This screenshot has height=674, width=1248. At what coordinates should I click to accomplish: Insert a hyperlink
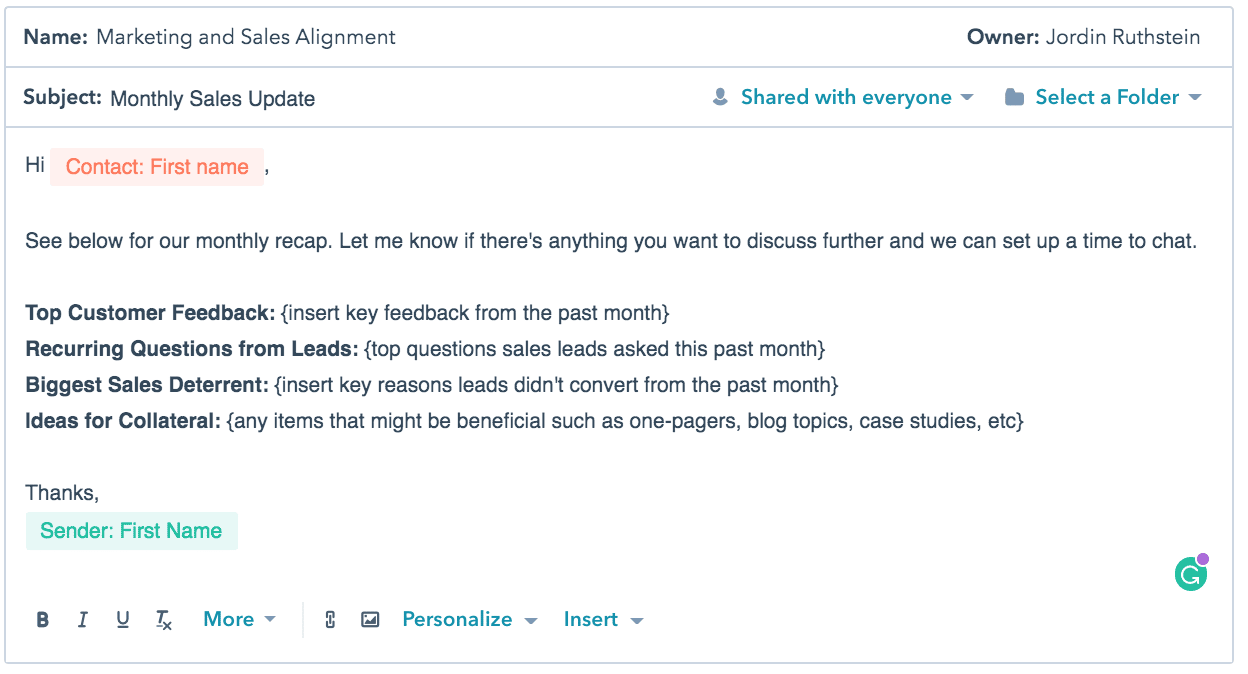click(330, 619)
